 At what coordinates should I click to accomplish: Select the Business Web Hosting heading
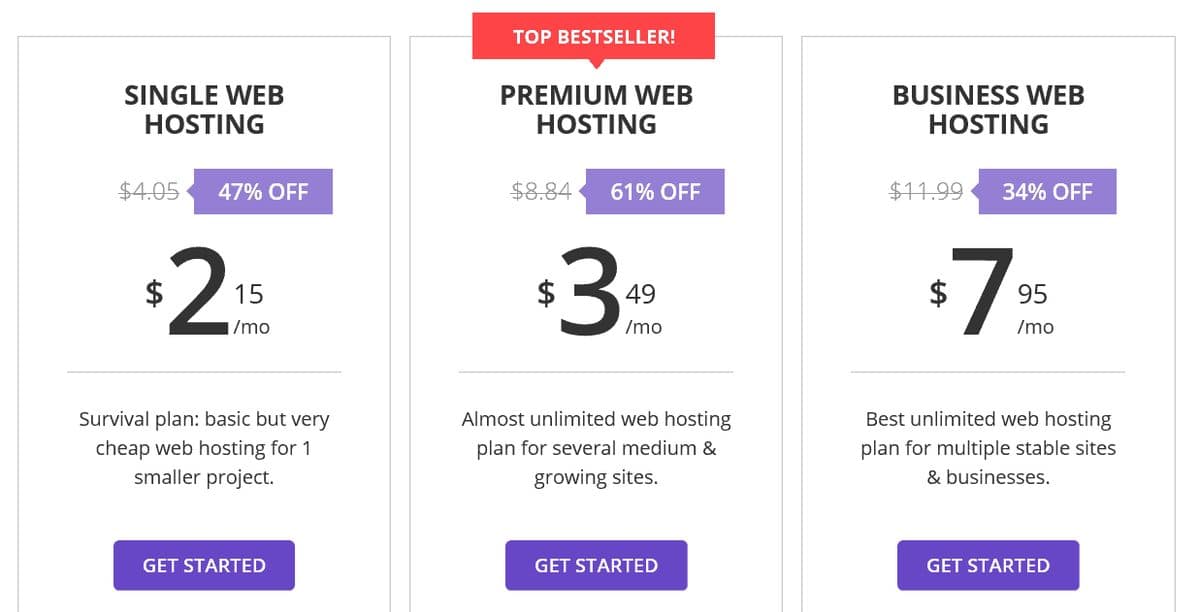[988, 110]
